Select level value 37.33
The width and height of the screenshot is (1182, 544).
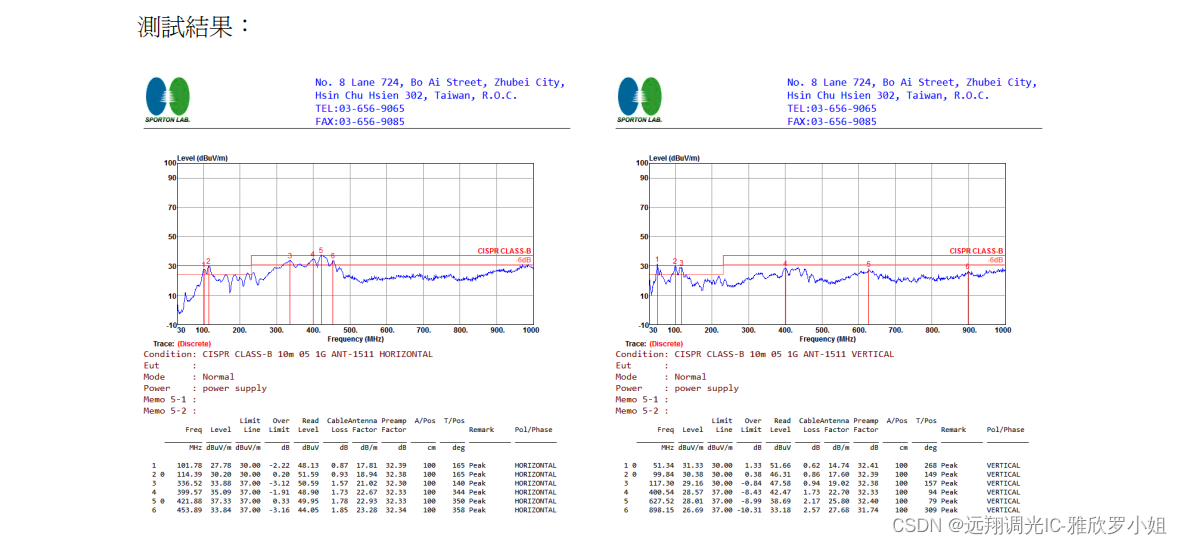coord(222,501)
